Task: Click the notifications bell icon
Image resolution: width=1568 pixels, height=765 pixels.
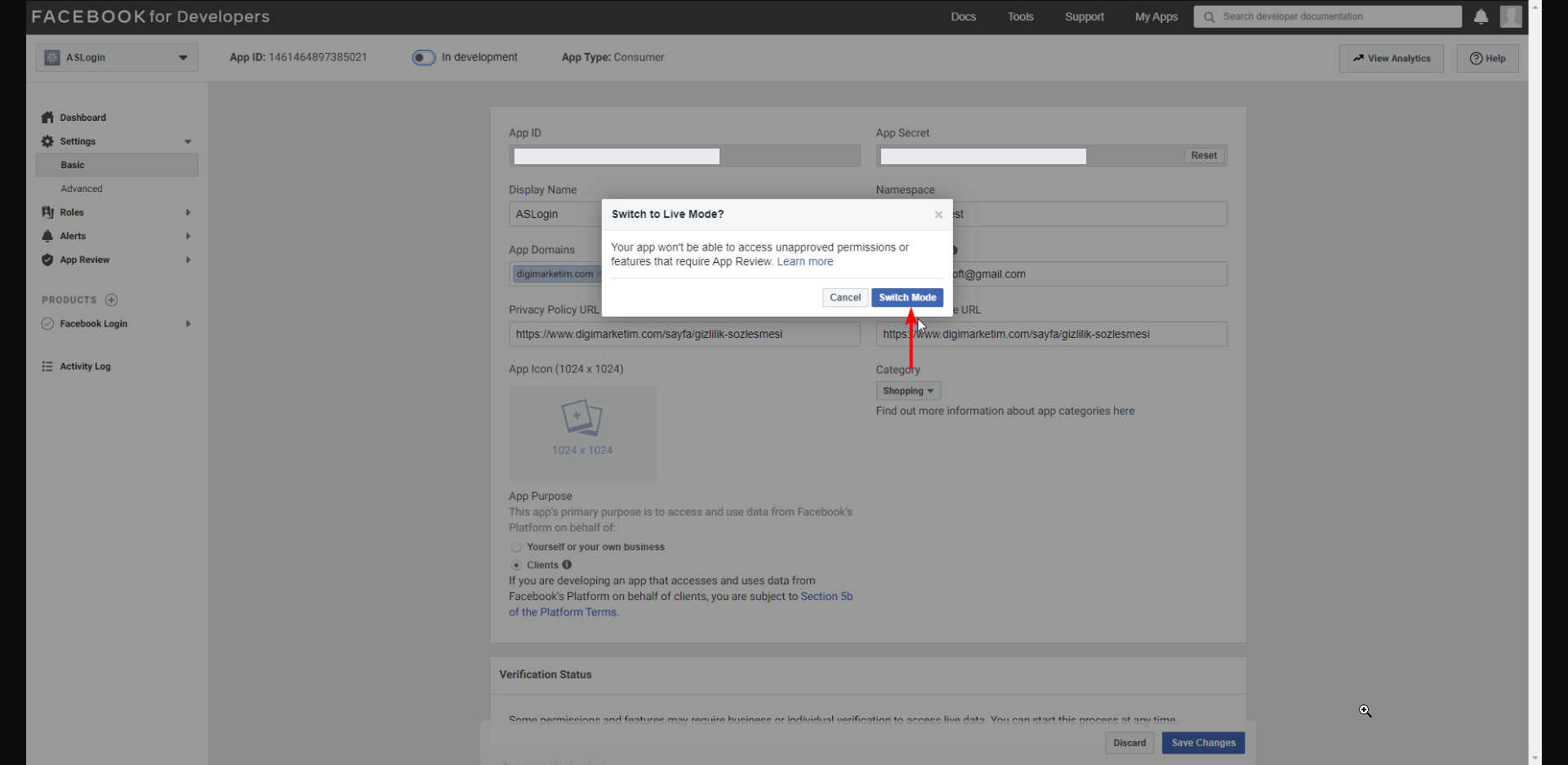Action: (1481, 16)
